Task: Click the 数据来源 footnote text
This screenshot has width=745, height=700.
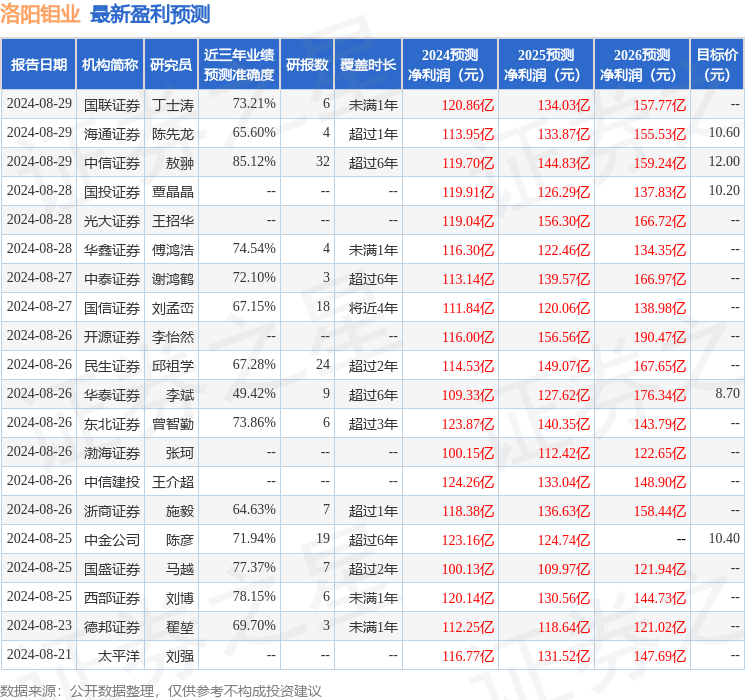Action: pyautogui.click(x=161, y=690)
